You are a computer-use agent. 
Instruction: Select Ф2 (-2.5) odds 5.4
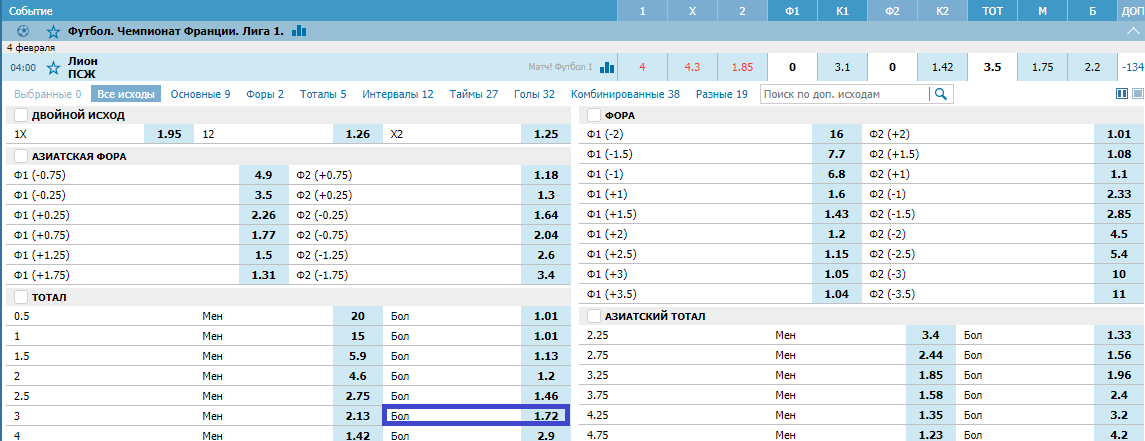(x=1119, y=256)
